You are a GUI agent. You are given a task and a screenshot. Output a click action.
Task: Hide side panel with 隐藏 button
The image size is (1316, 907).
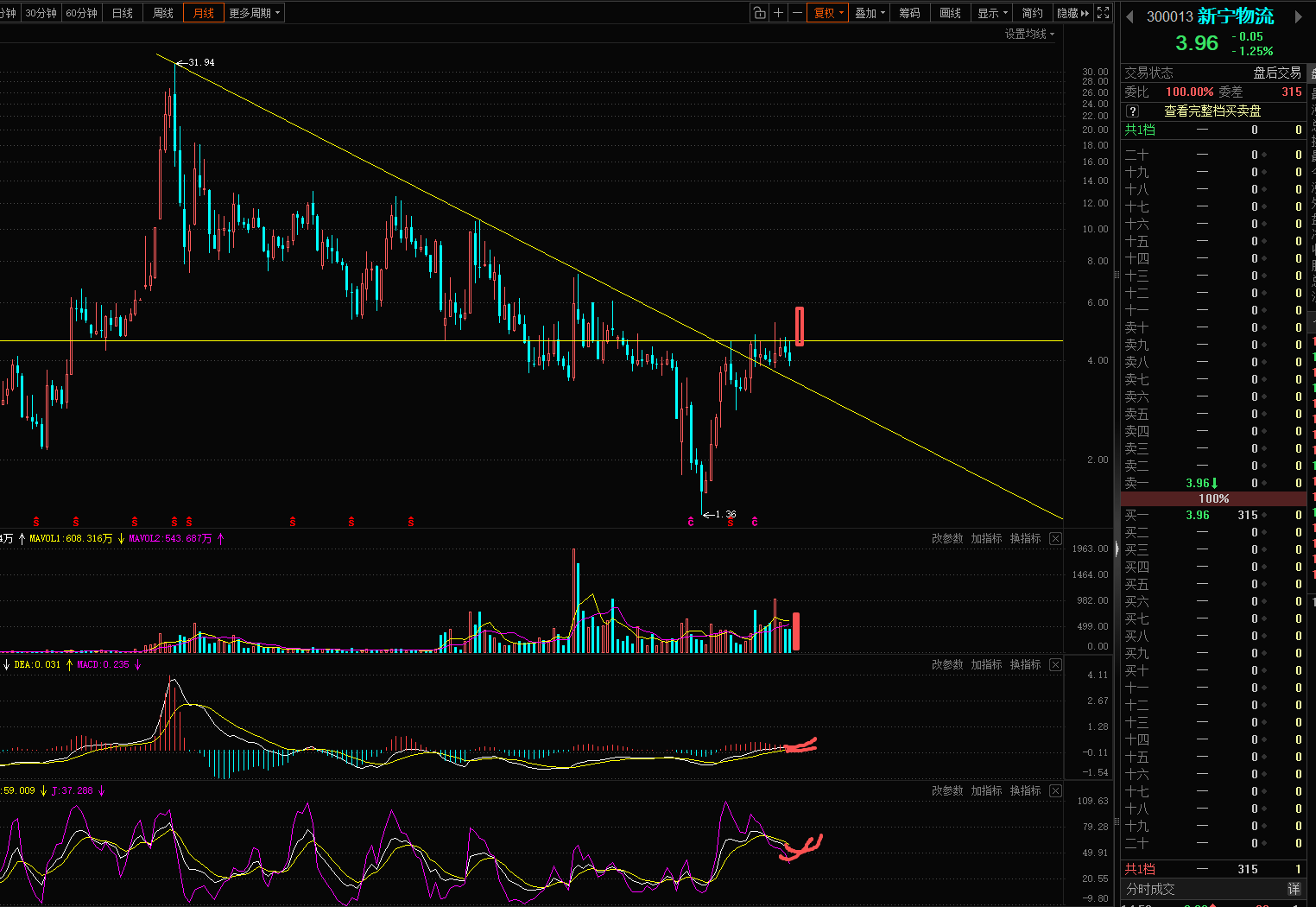(1072, 13)
